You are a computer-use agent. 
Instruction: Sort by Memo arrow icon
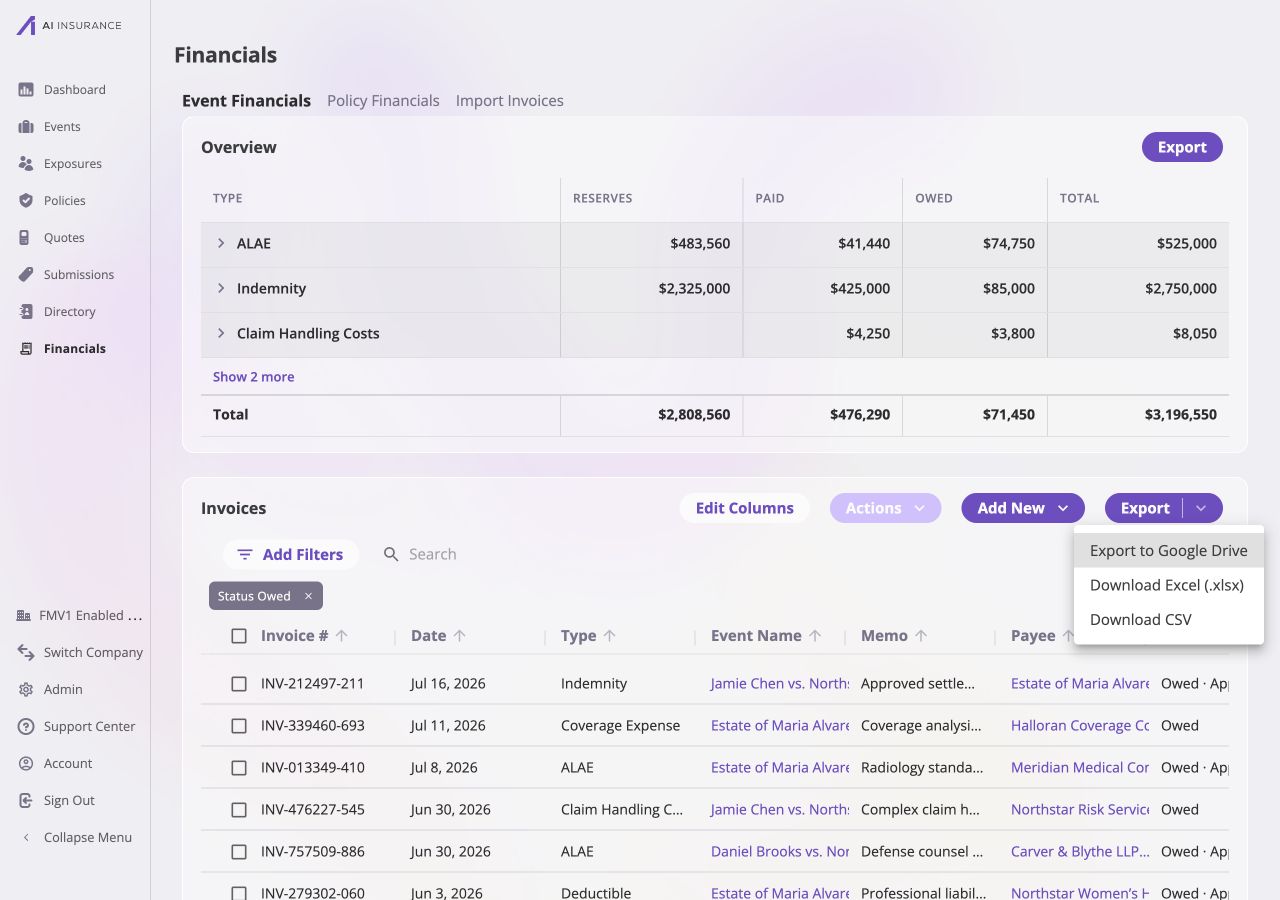pyautogui.click(x=921, y=636)
